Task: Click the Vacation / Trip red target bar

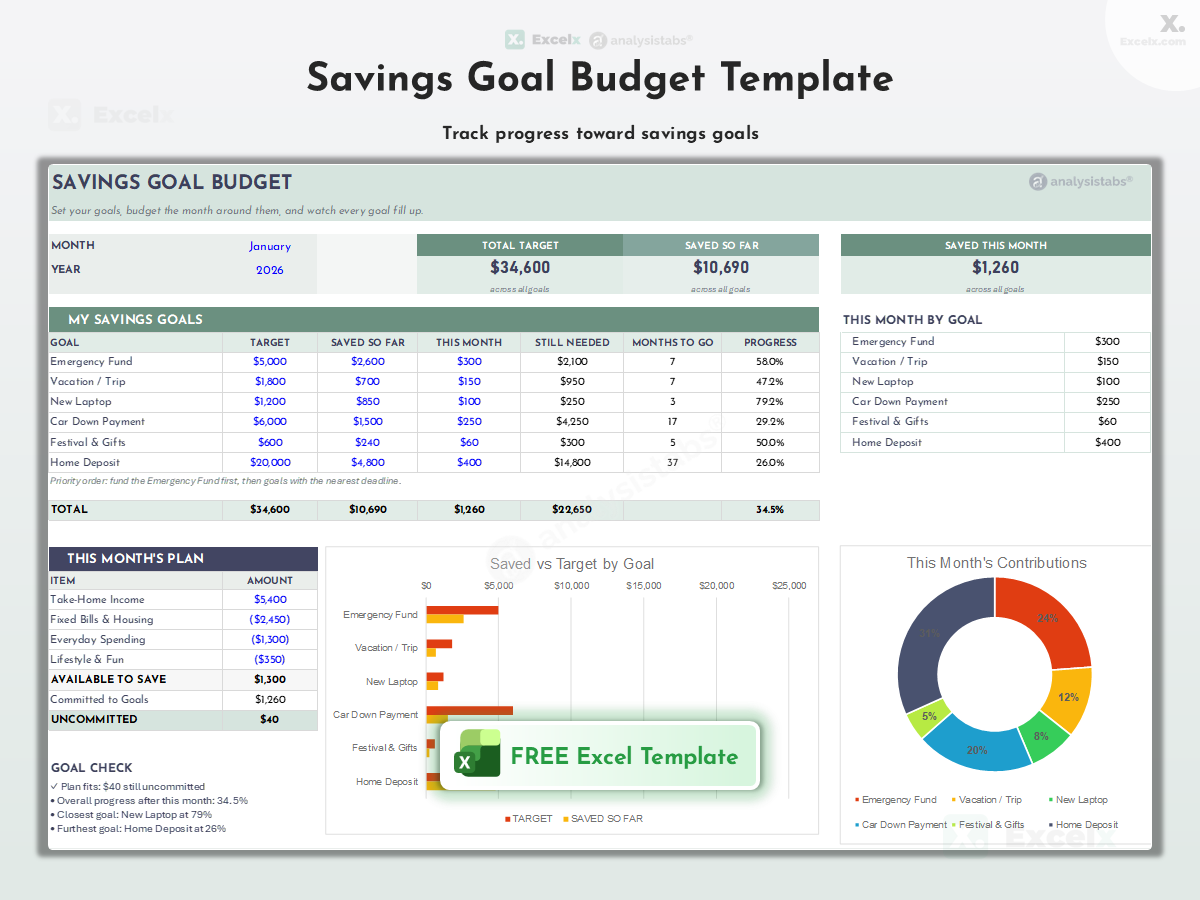Action: pos(439,643)
